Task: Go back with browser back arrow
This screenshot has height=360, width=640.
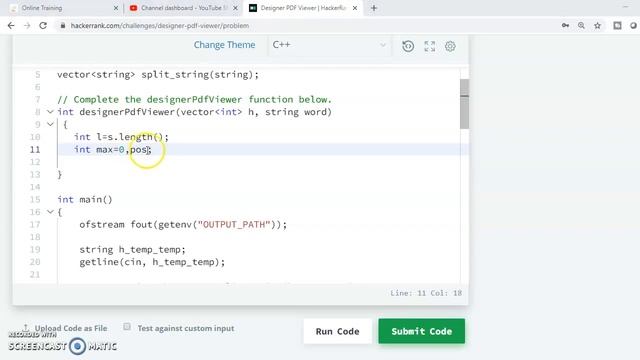Action: [11, 26]
